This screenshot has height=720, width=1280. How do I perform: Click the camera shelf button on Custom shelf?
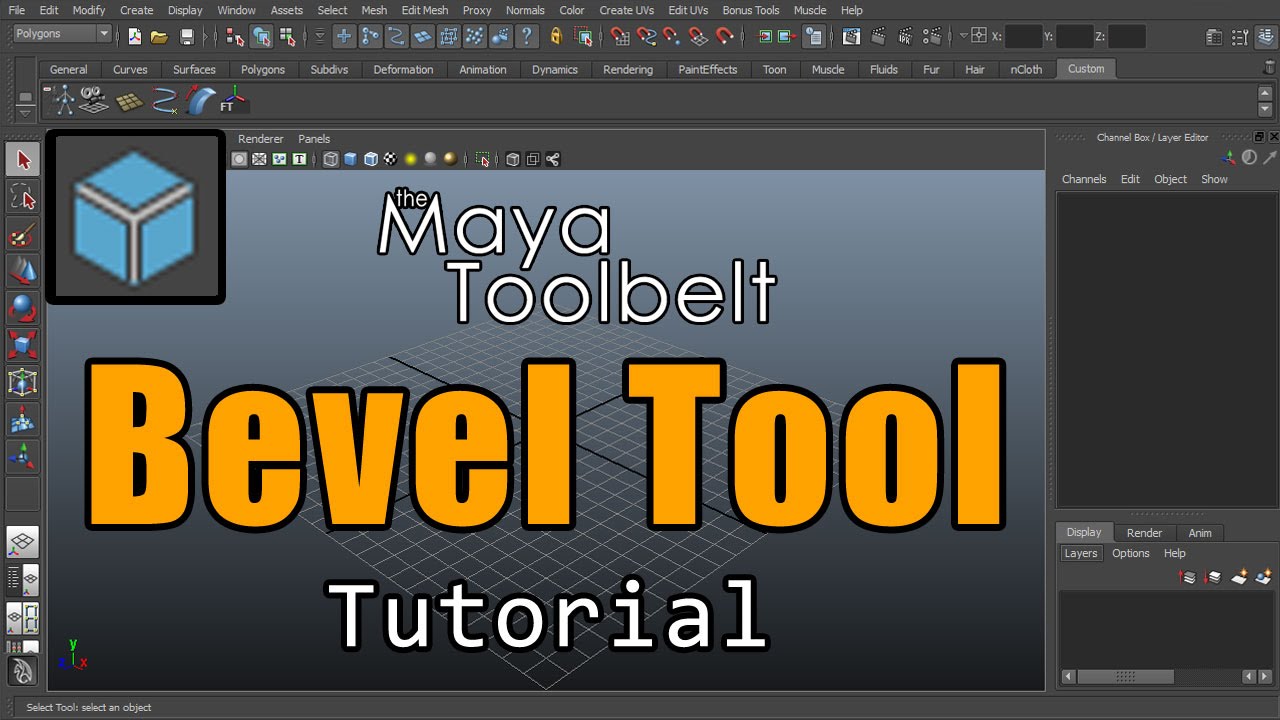click(x=95, y=100)
